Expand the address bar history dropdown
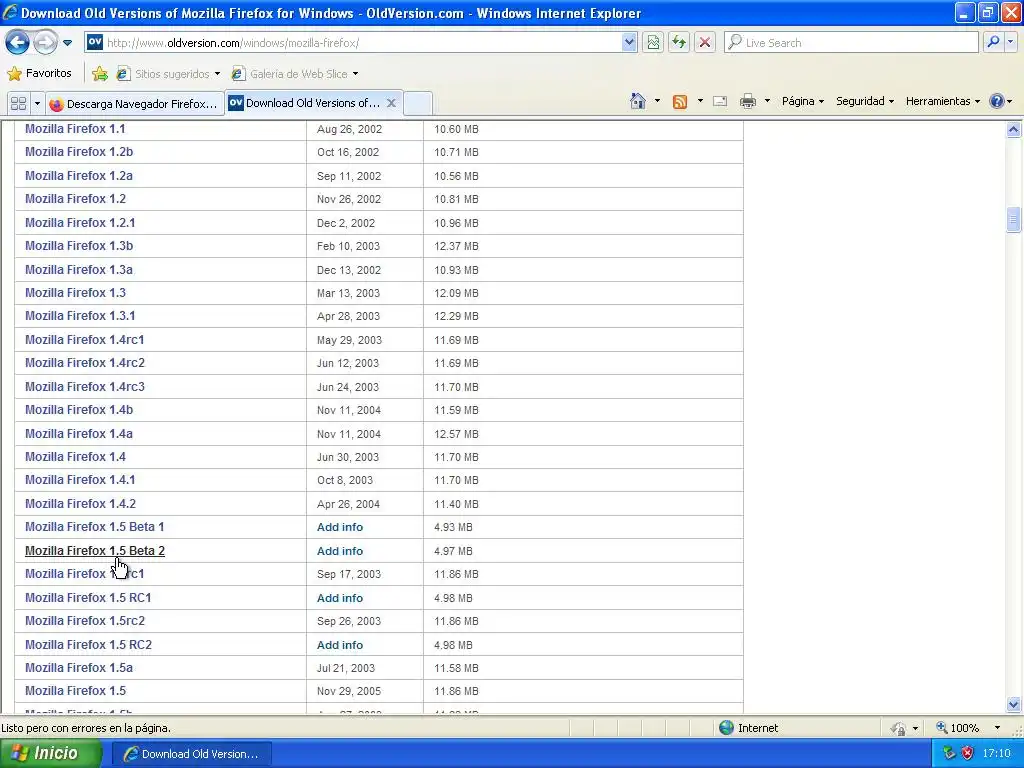The height and width of the screenshot is (768, 1024). click(629, 43)
